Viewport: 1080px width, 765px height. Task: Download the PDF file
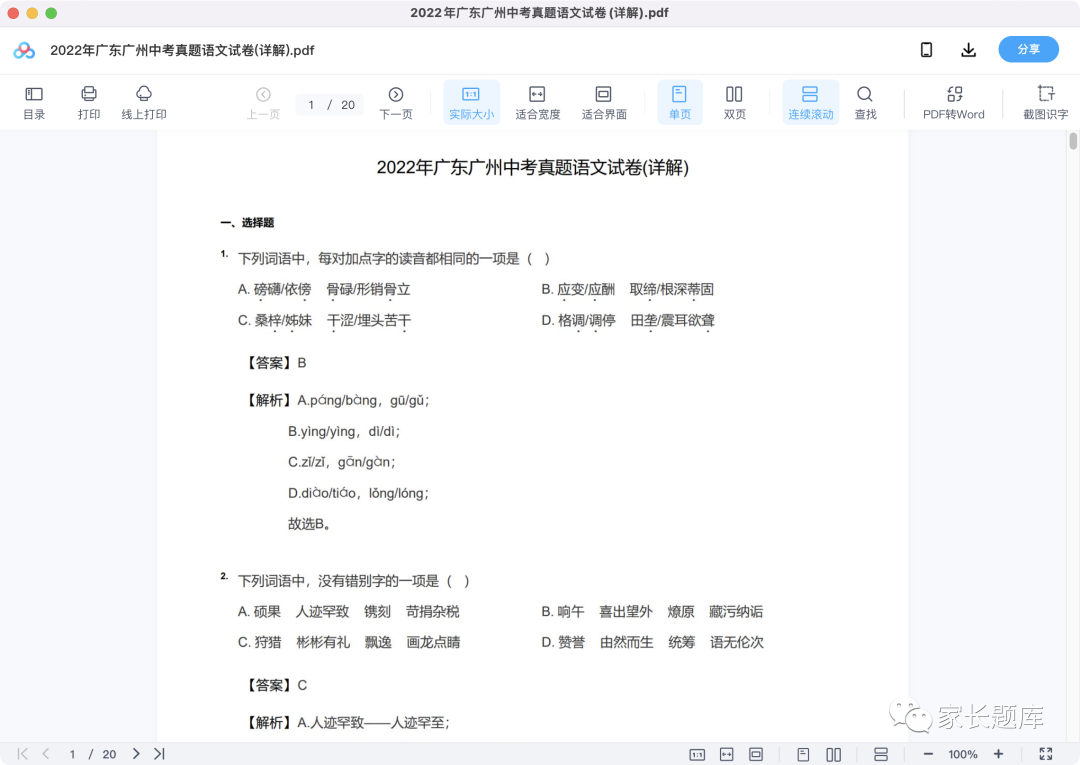tap(968, 50)
